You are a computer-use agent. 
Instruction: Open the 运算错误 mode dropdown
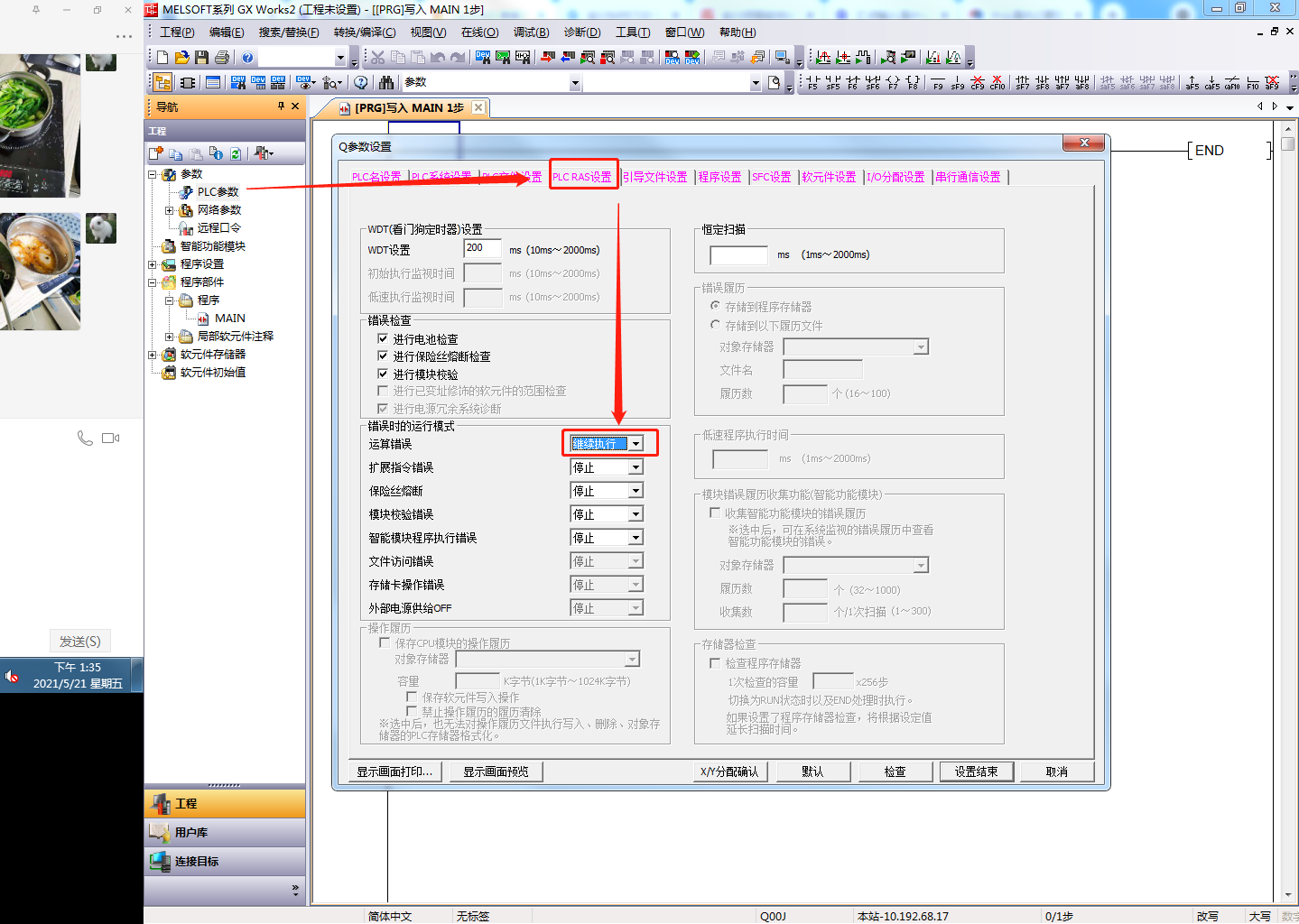click(x=636, y=443)
